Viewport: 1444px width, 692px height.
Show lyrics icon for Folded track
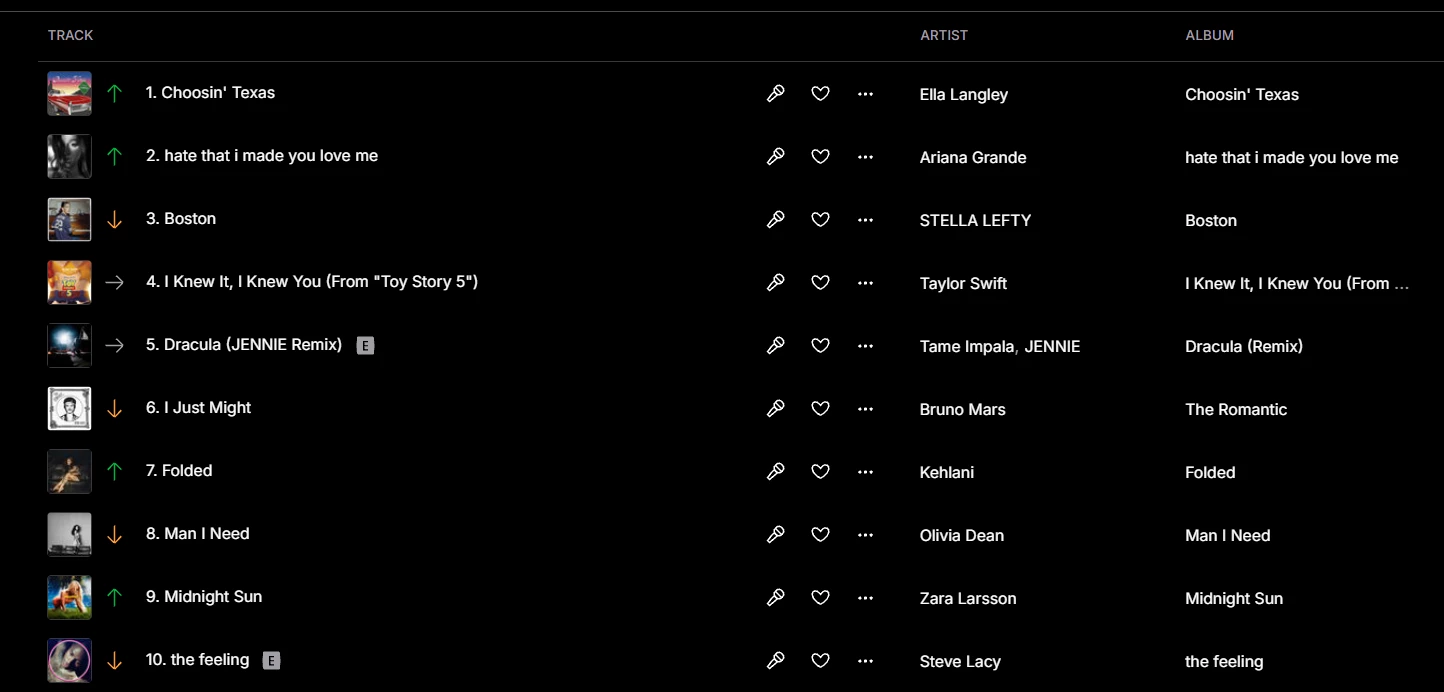[775, 472]
